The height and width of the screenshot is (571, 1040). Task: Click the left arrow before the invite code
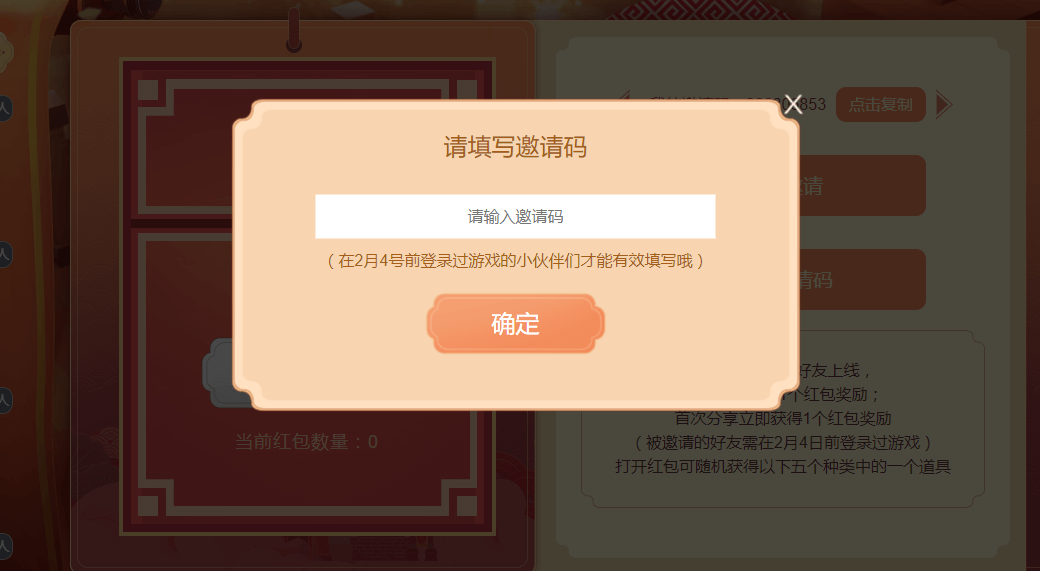624,98
